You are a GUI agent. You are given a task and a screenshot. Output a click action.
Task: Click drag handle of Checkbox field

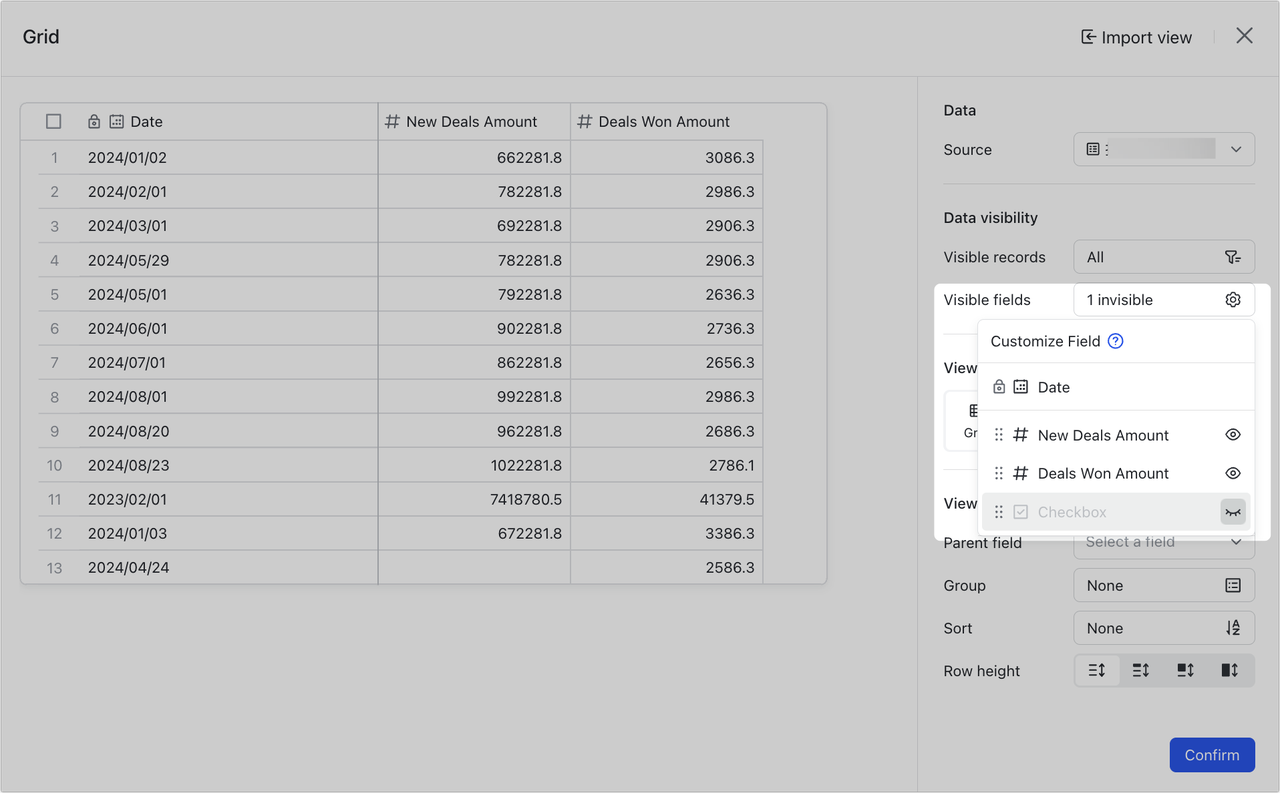[999, 512]
